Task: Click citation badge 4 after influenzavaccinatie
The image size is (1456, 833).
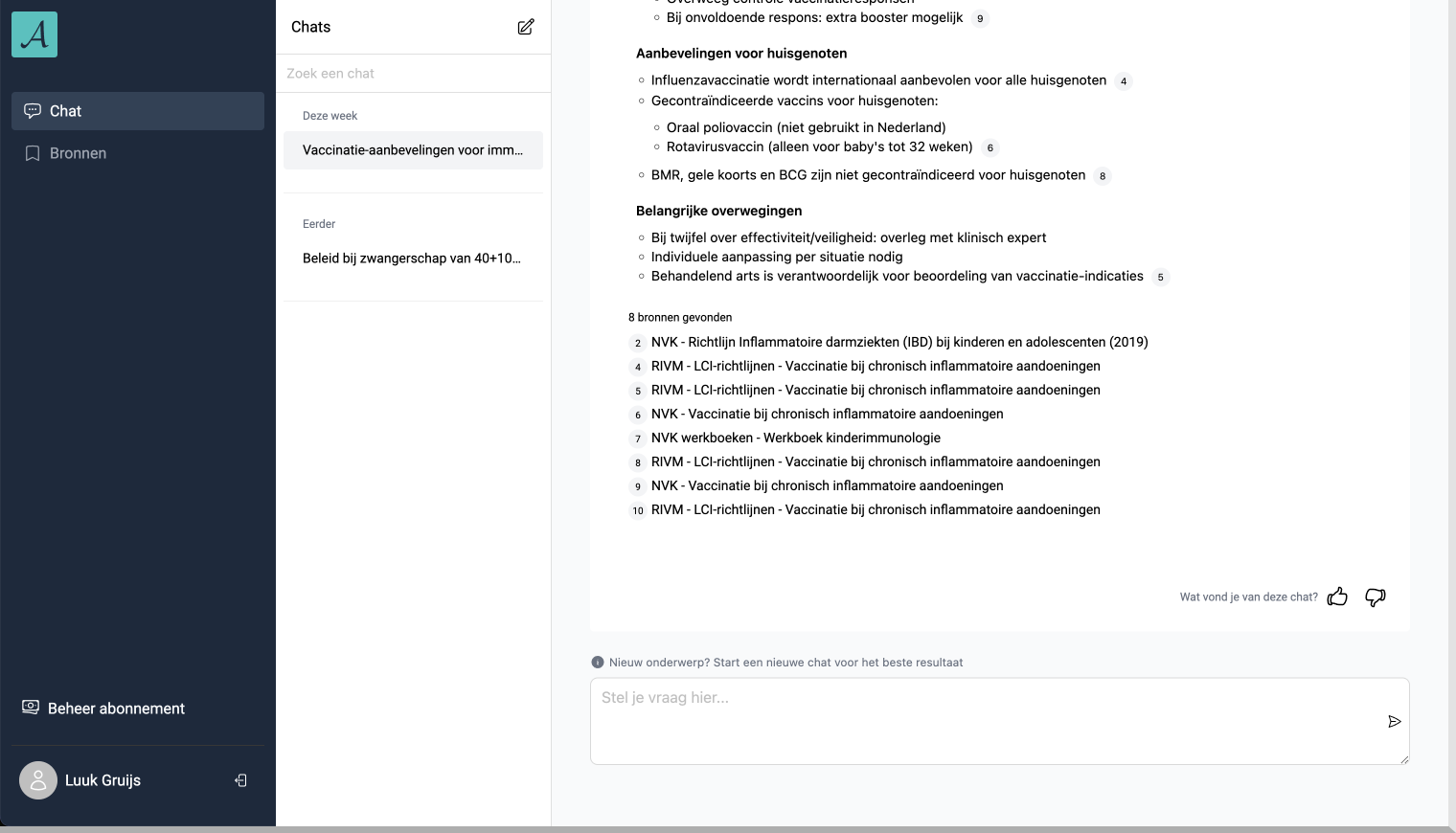Action: (1123, 81)
